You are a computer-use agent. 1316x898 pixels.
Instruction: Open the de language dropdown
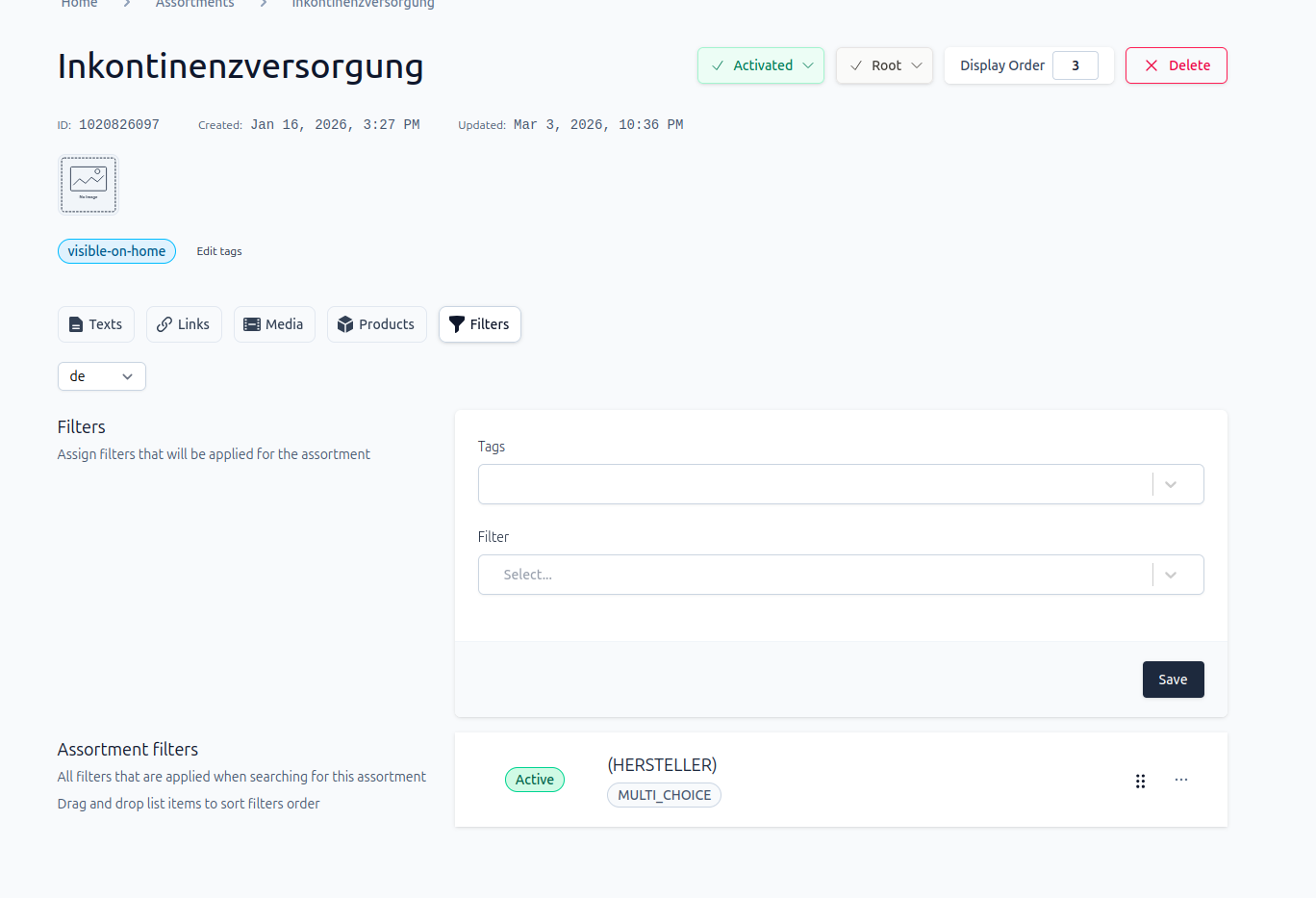coord(102,376)
